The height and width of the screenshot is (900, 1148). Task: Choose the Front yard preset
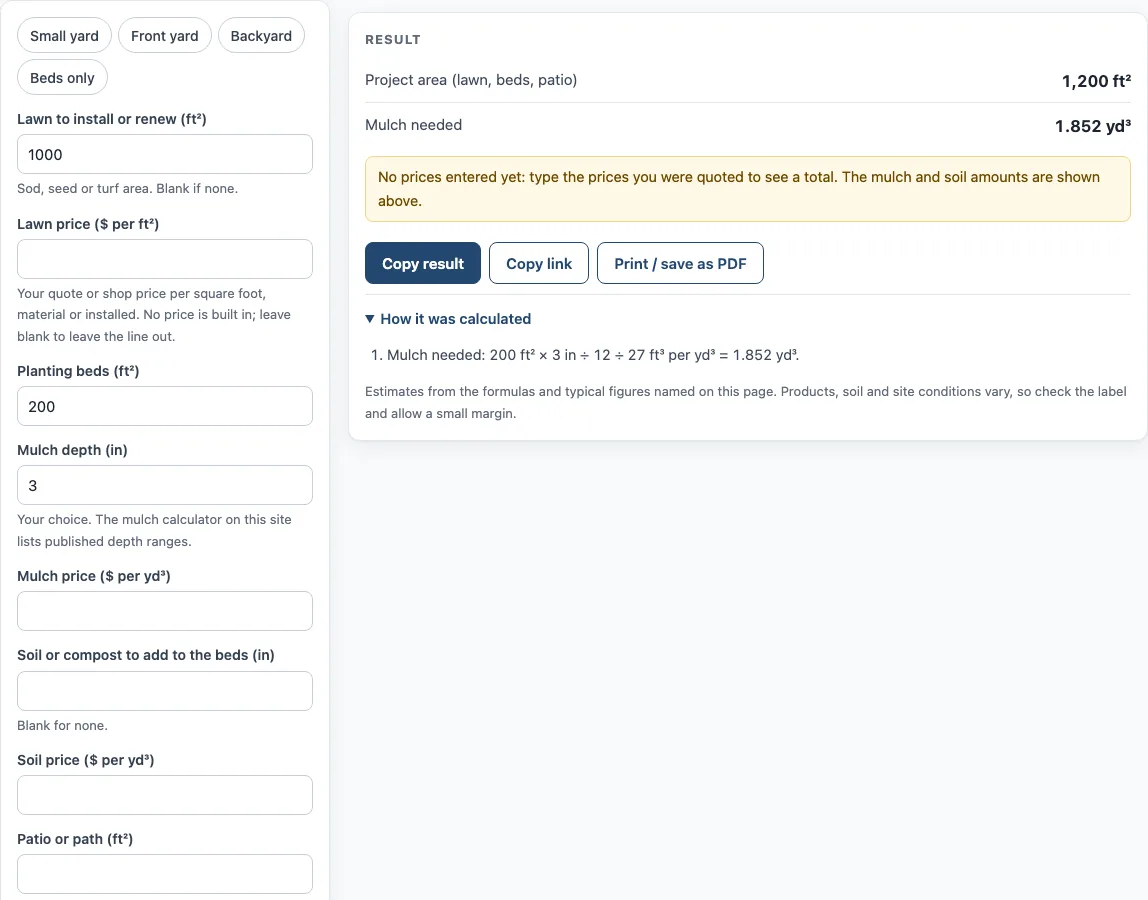[x=165, y=36]
